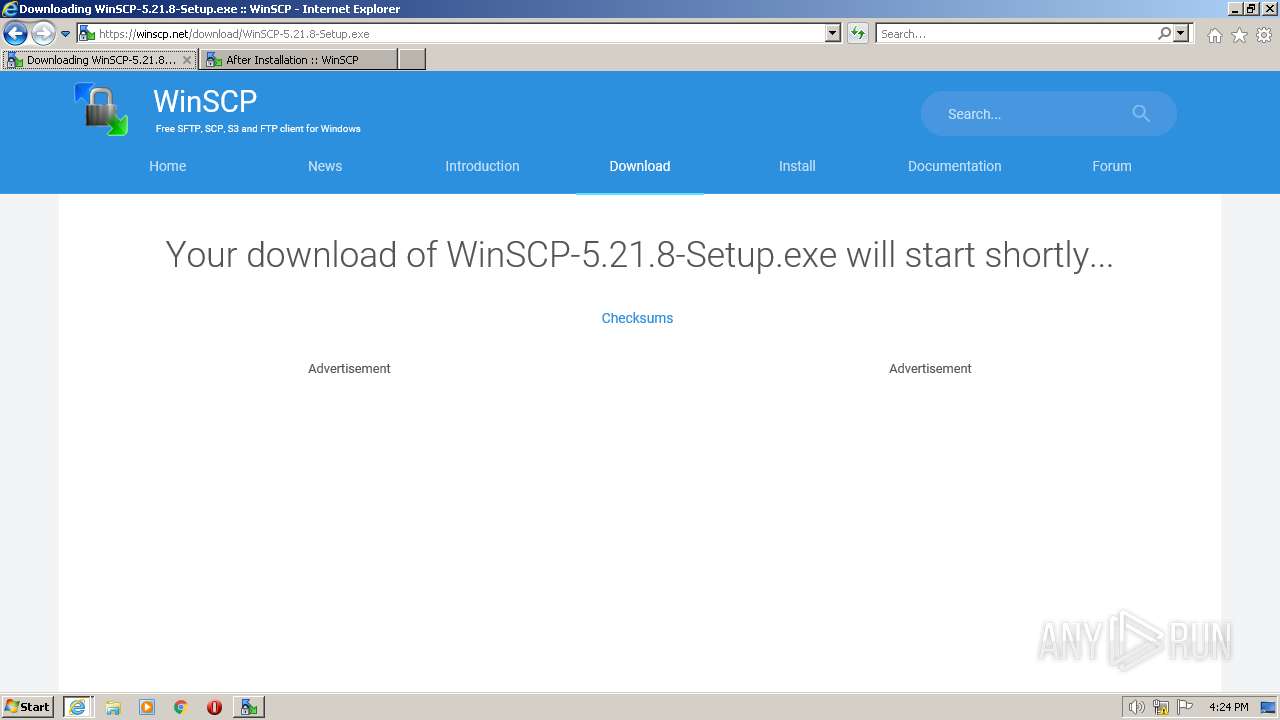Open the File Explorer taskbar icon

pyautogui.click(x=113, y=707)
